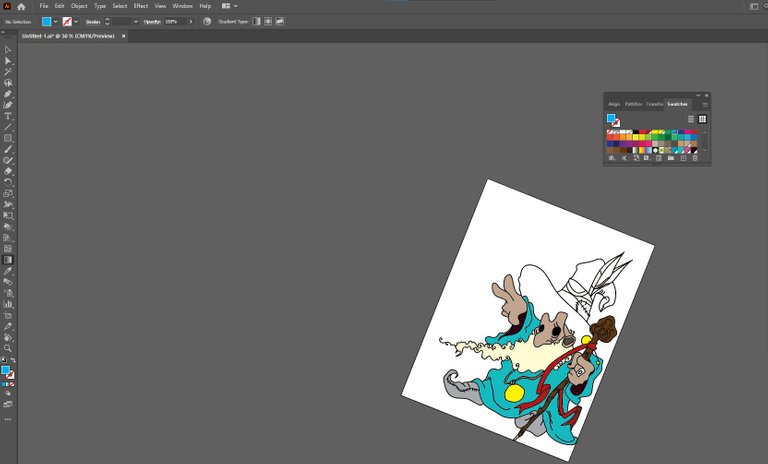Select the Shaper tool
Image resolution: width=768 pixels, height=464 pixels.
point(8,160)
